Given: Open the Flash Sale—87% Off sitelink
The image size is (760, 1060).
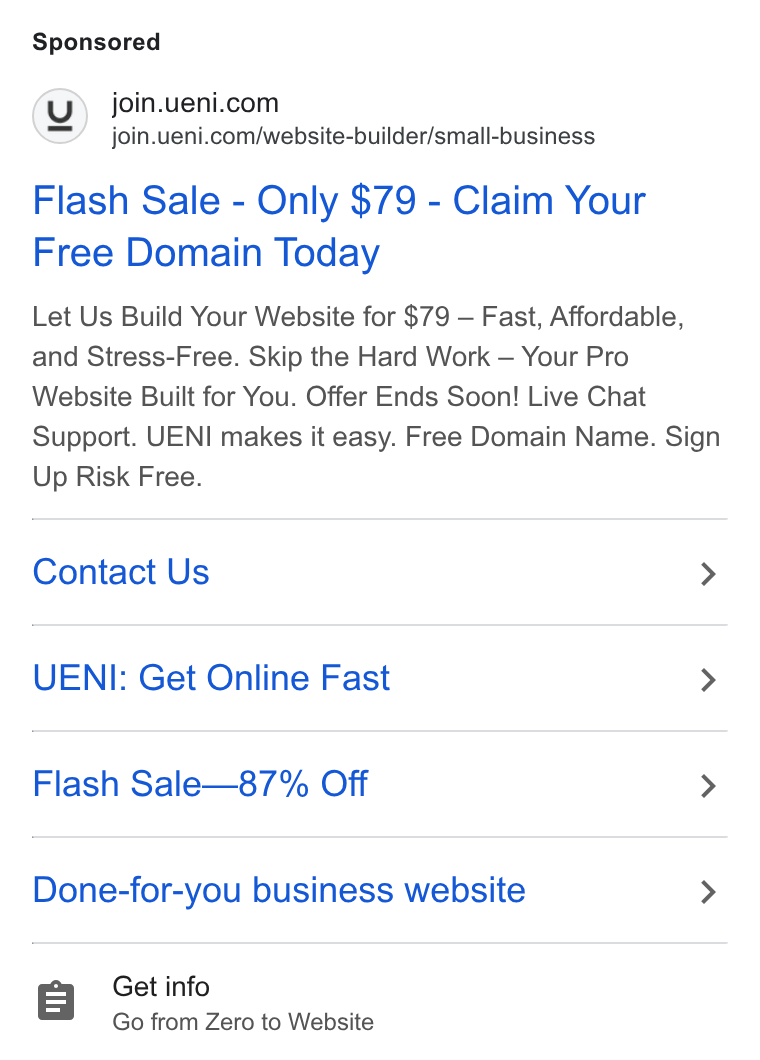Looking at the screenshot, I should 380,784.
